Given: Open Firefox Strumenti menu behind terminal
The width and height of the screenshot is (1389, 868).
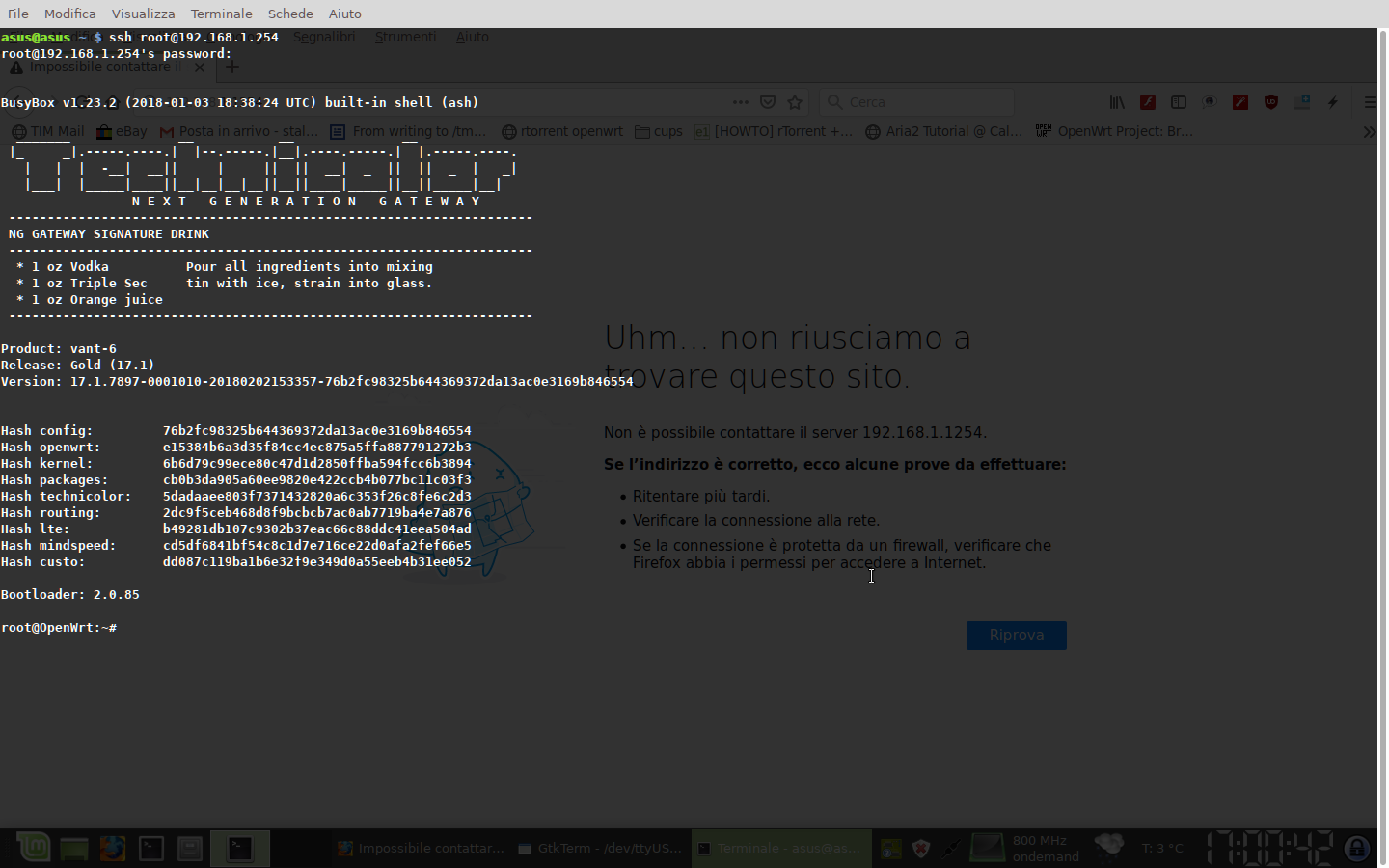Looking at the screenshot, I should [405, 37].
